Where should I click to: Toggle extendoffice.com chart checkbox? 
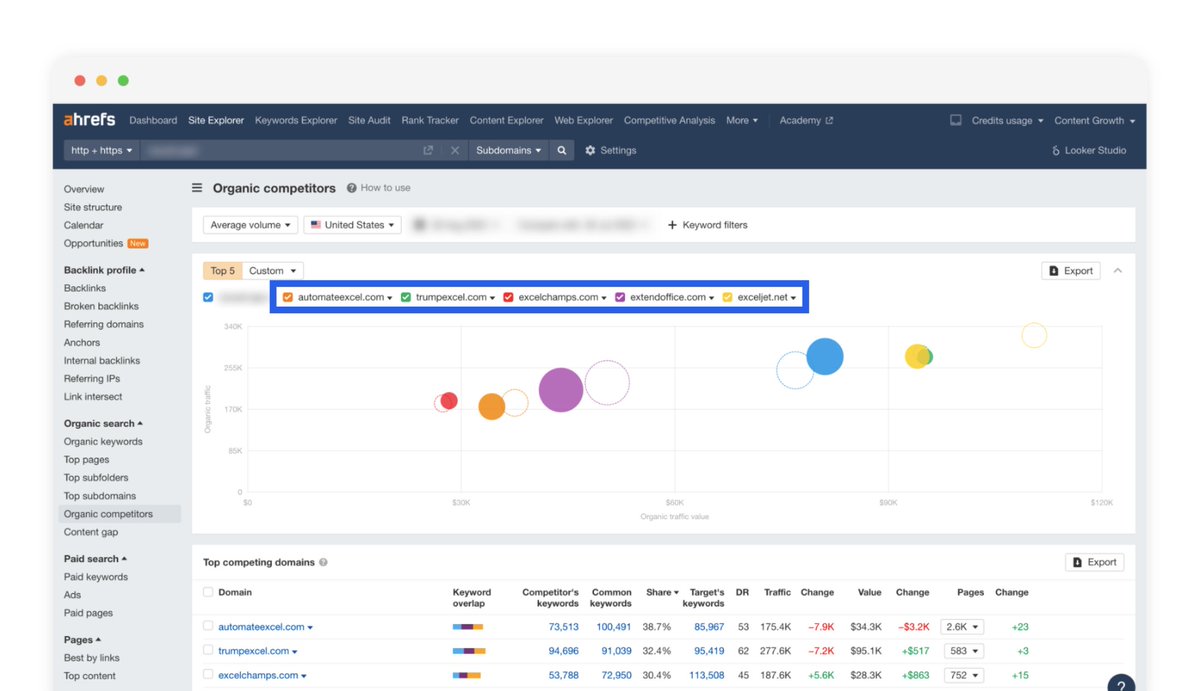click(620, 297)
